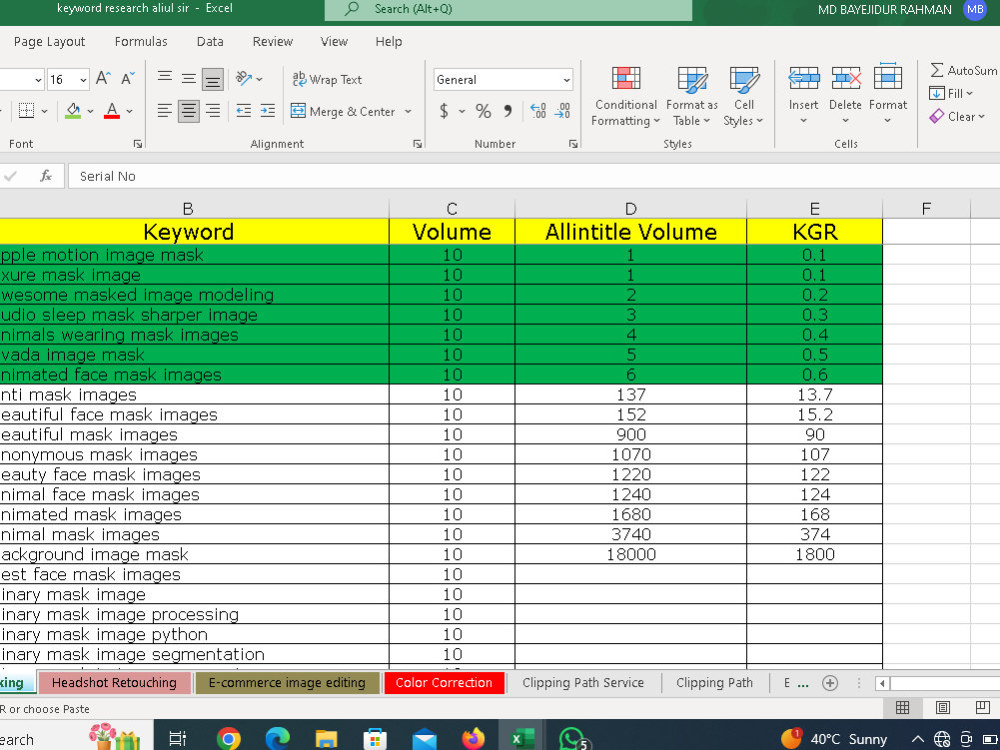Click Decrease Decimal icon
Screen dimensions: 1000x750
tap(562, 112)
